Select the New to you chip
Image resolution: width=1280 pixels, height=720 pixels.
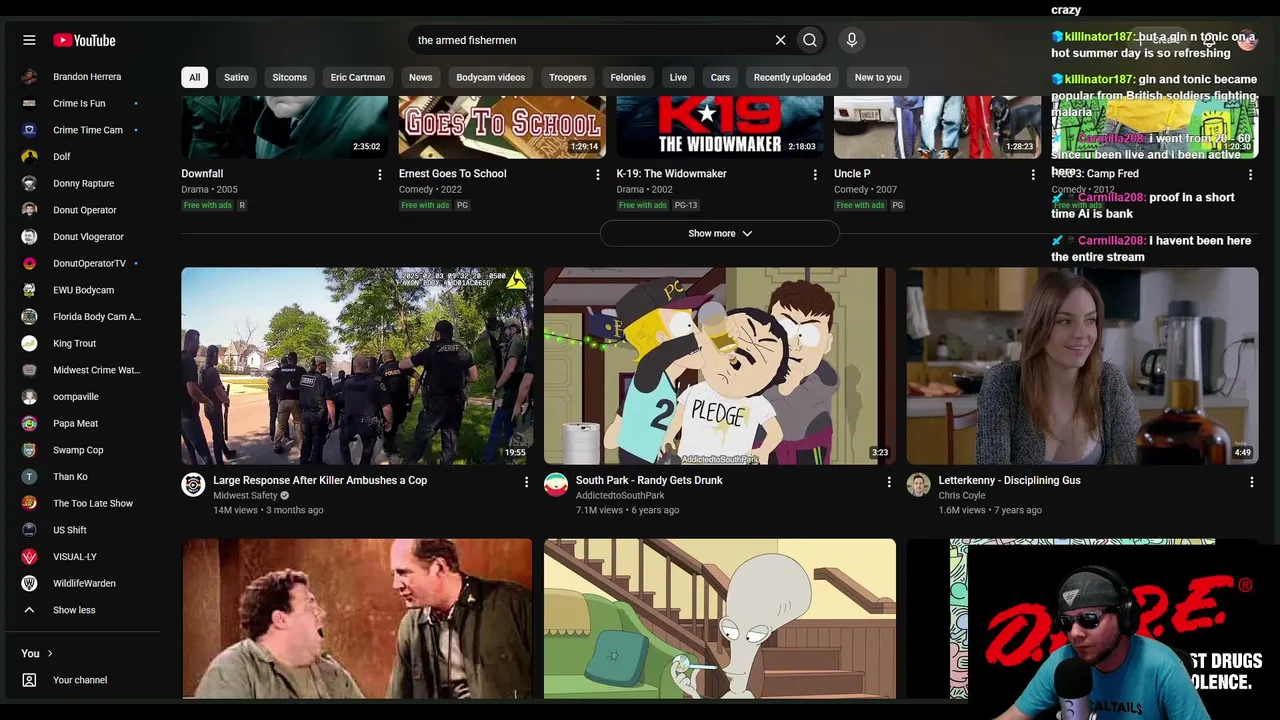(878, 77)
